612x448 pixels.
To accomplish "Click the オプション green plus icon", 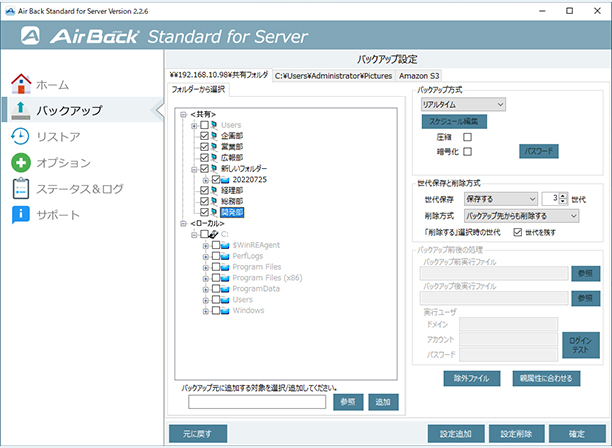I will coord(21,162).
